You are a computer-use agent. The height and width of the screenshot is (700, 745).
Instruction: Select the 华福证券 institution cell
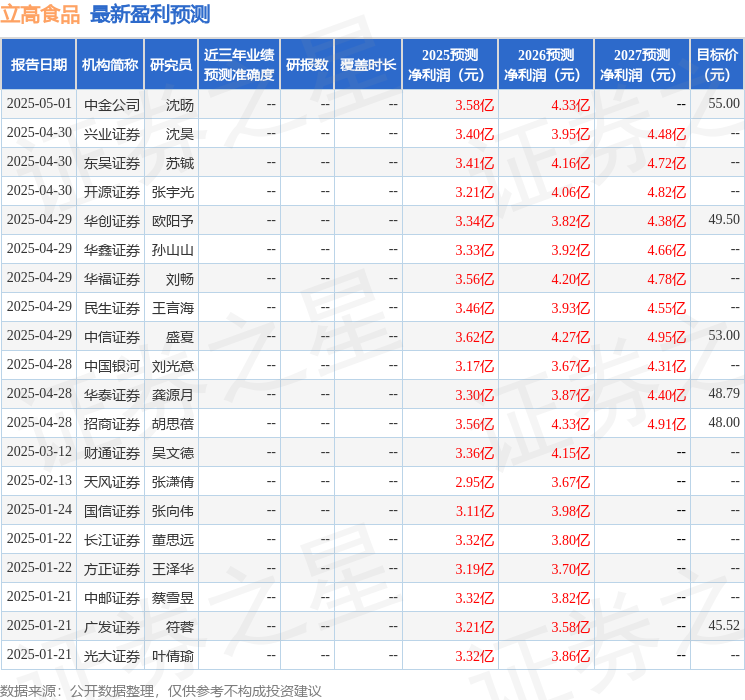coord(112,279)
